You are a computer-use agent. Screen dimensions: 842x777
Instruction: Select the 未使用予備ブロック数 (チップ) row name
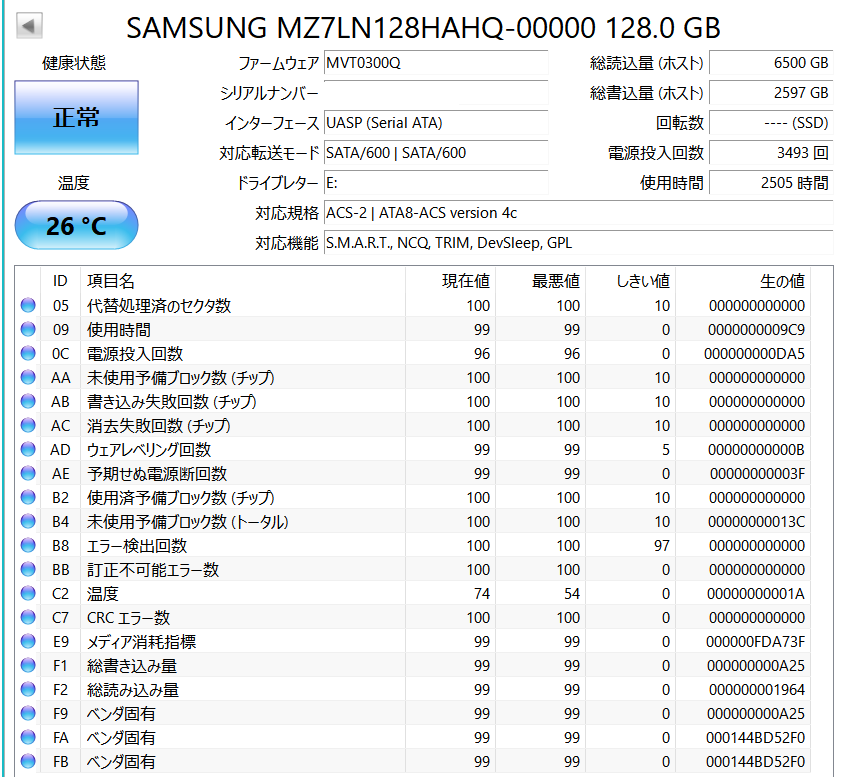coord(180,377)
